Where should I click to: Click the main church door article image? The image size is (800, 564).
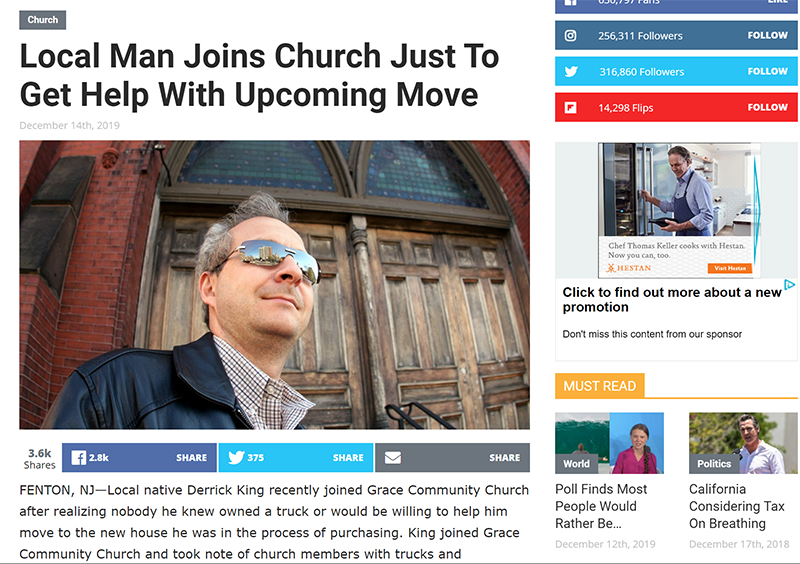coord(274,285)
